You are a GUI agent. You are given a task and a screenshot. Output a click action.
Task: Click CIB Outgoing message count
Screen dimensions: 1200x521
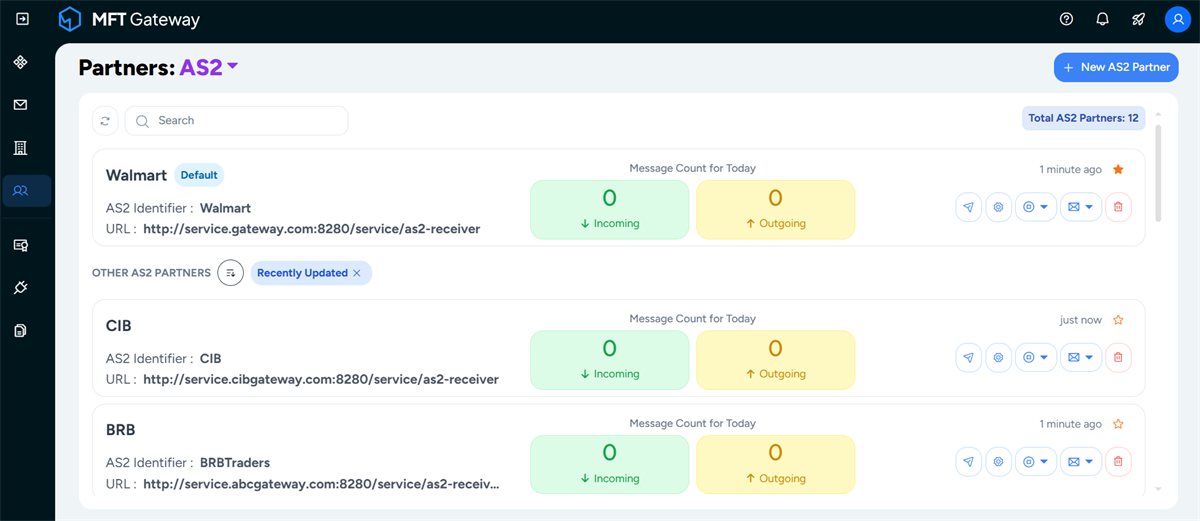775,360
